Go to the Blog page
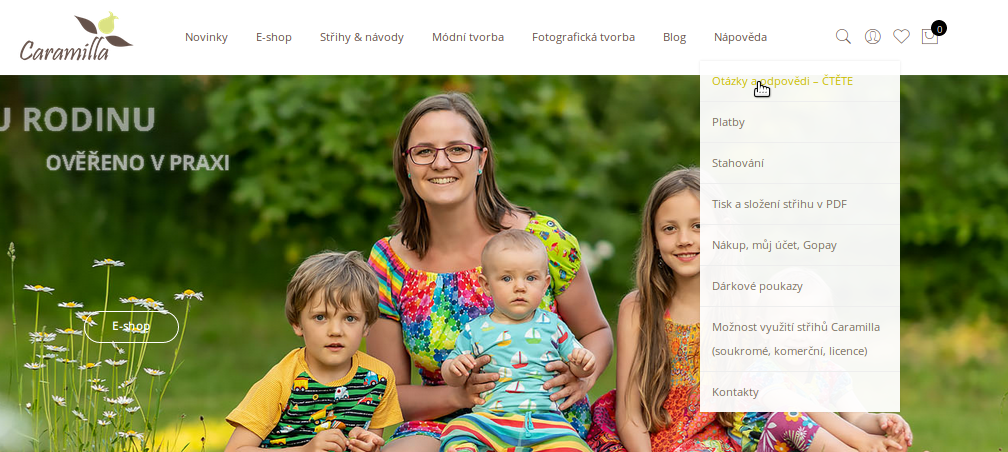The image size is (1008, 452). tap(674, 37)
